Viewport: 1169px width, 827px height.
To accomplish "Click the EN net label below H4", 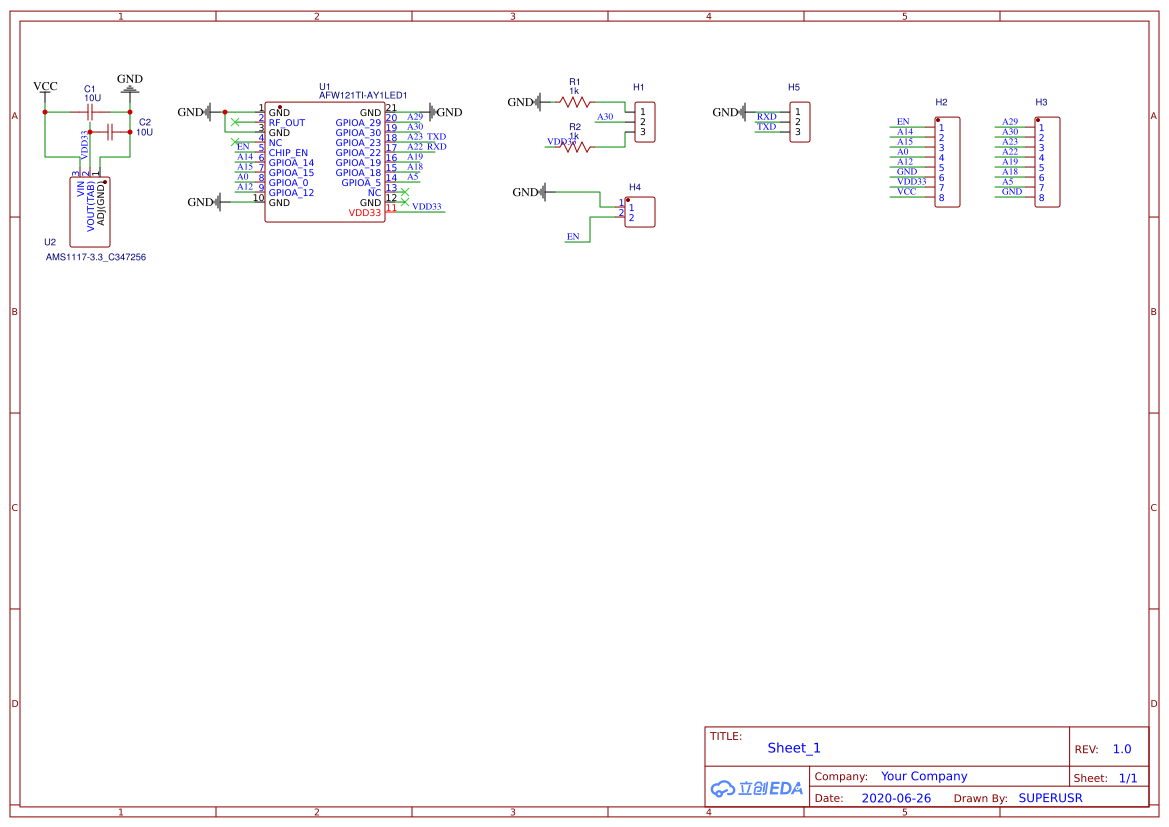I will (x=573, y=236).
